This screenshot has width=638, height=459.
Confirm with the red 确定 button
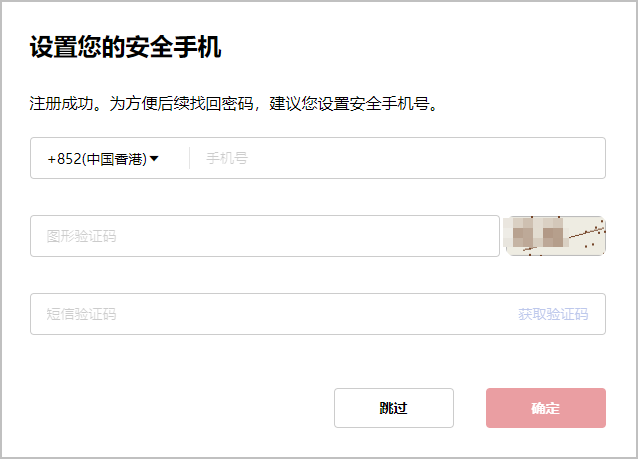click(546, 408)
